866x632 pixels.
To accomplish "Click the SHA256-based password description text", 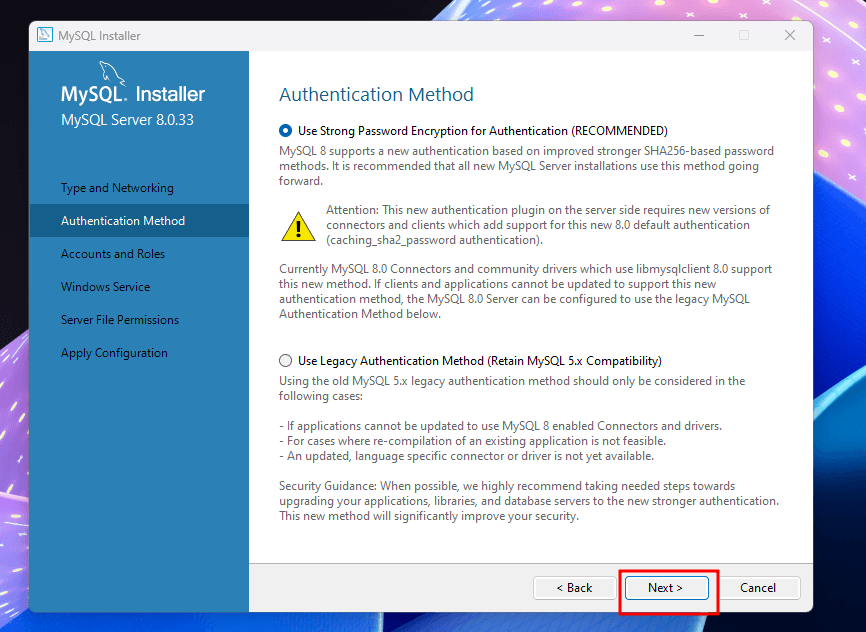I will point(526,166).
